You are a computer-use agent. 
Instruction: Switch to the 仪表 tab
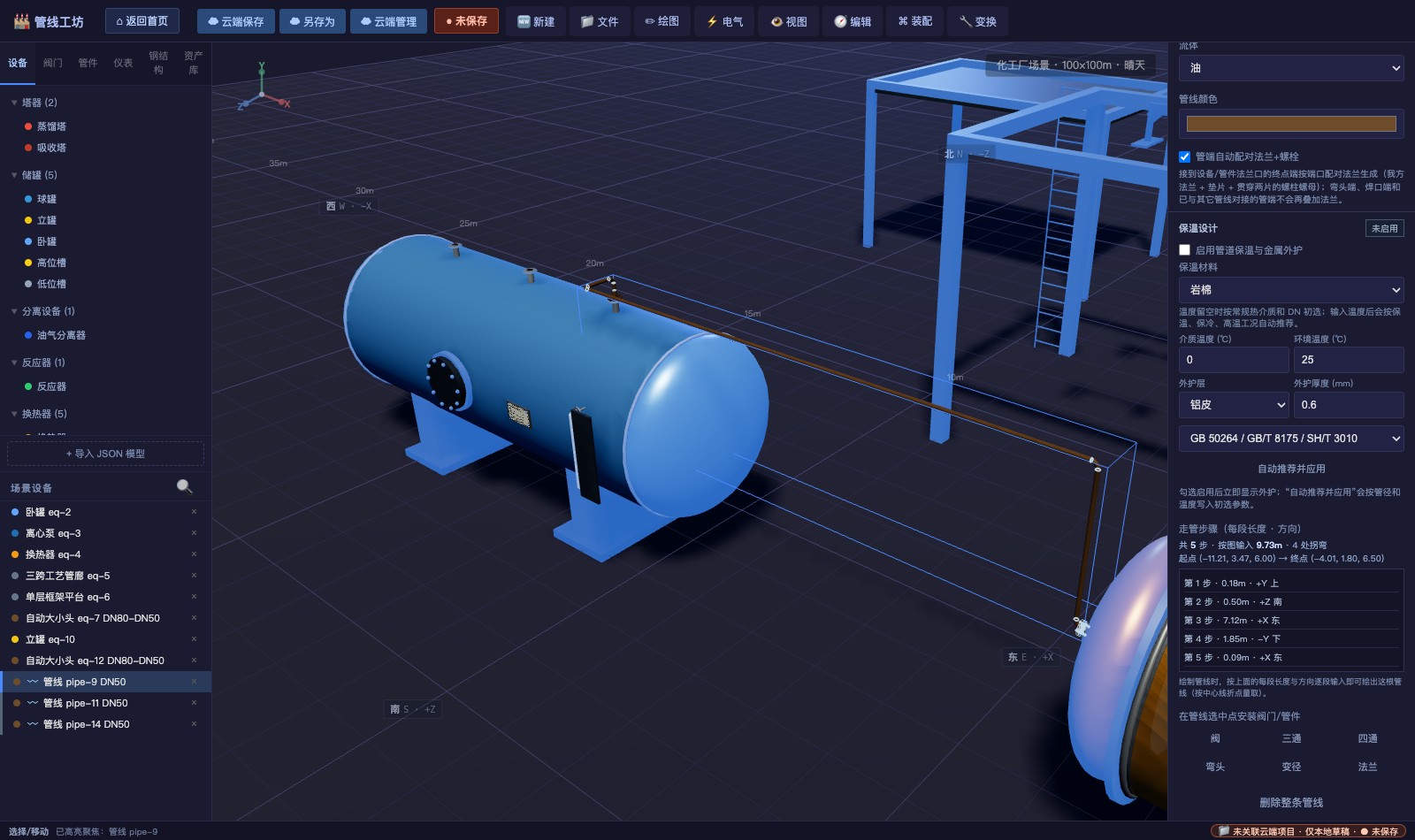(123, 63)
